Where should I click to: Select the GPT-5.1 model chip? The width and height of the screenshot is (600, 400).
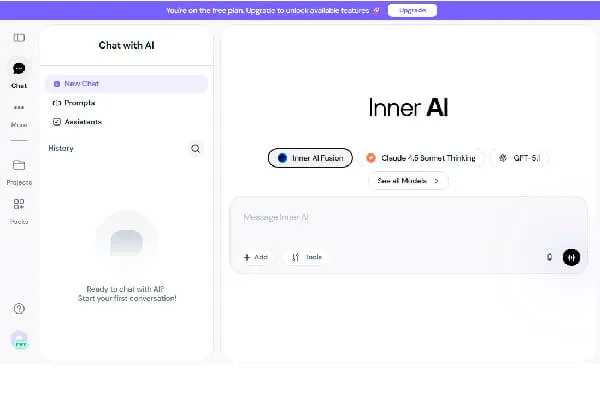519,158
